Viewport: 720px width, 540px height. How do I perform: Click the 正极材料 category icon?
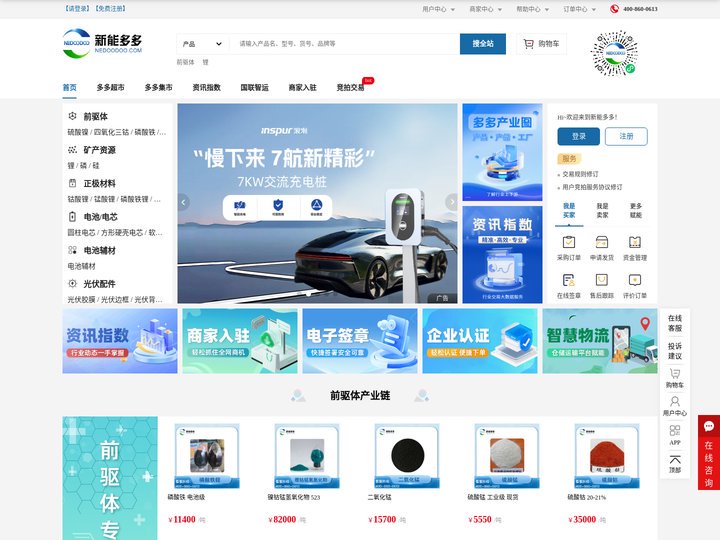[x=73, y=183]
